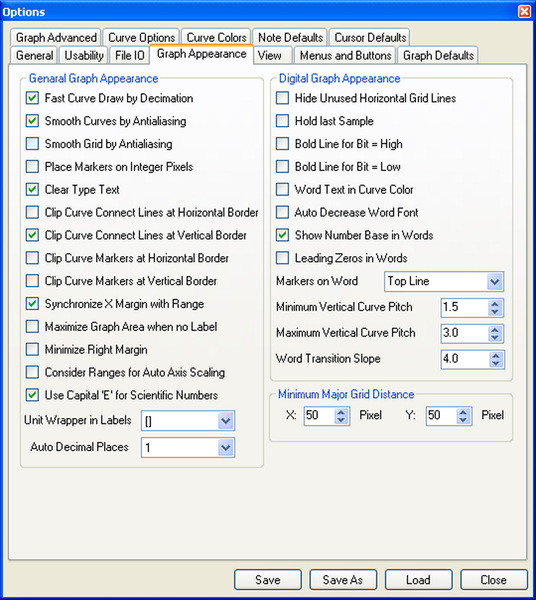This screenshot has height=600, width=536.
Task: Decrease Maximum Vertical Curve Pitch with down arrow
Action: (x=495, y=338)
